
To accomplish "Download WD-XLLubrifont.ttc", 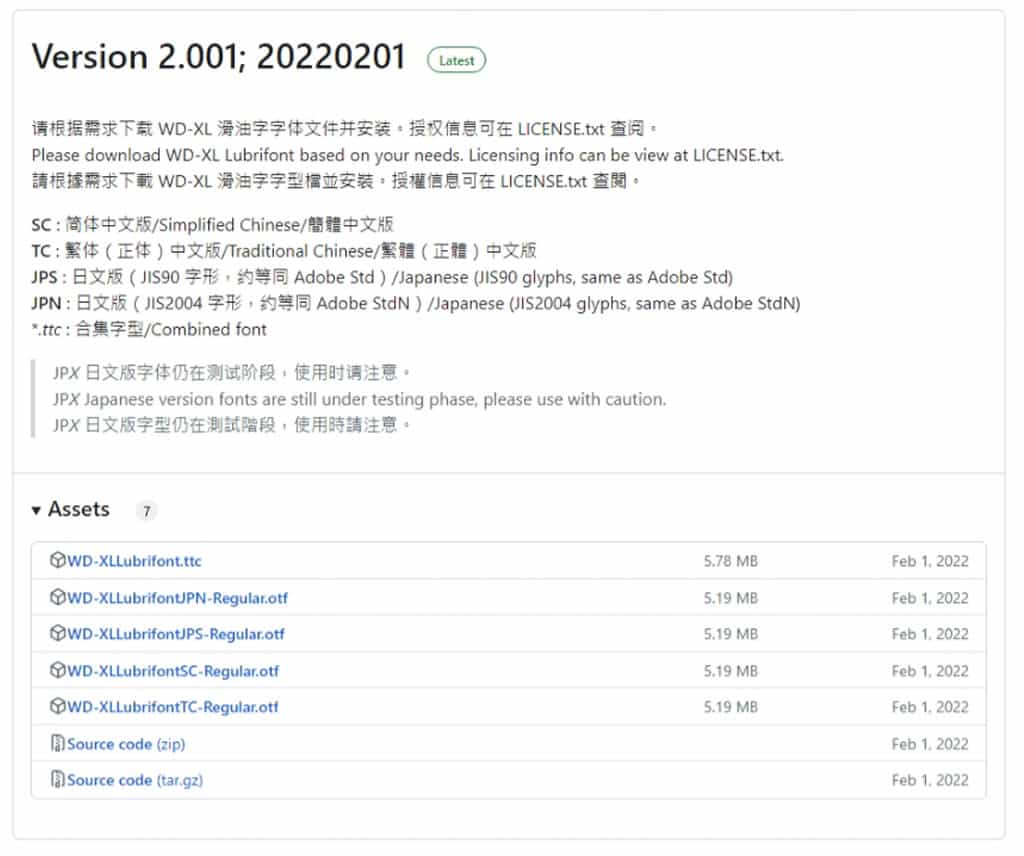I will point(134,561).
